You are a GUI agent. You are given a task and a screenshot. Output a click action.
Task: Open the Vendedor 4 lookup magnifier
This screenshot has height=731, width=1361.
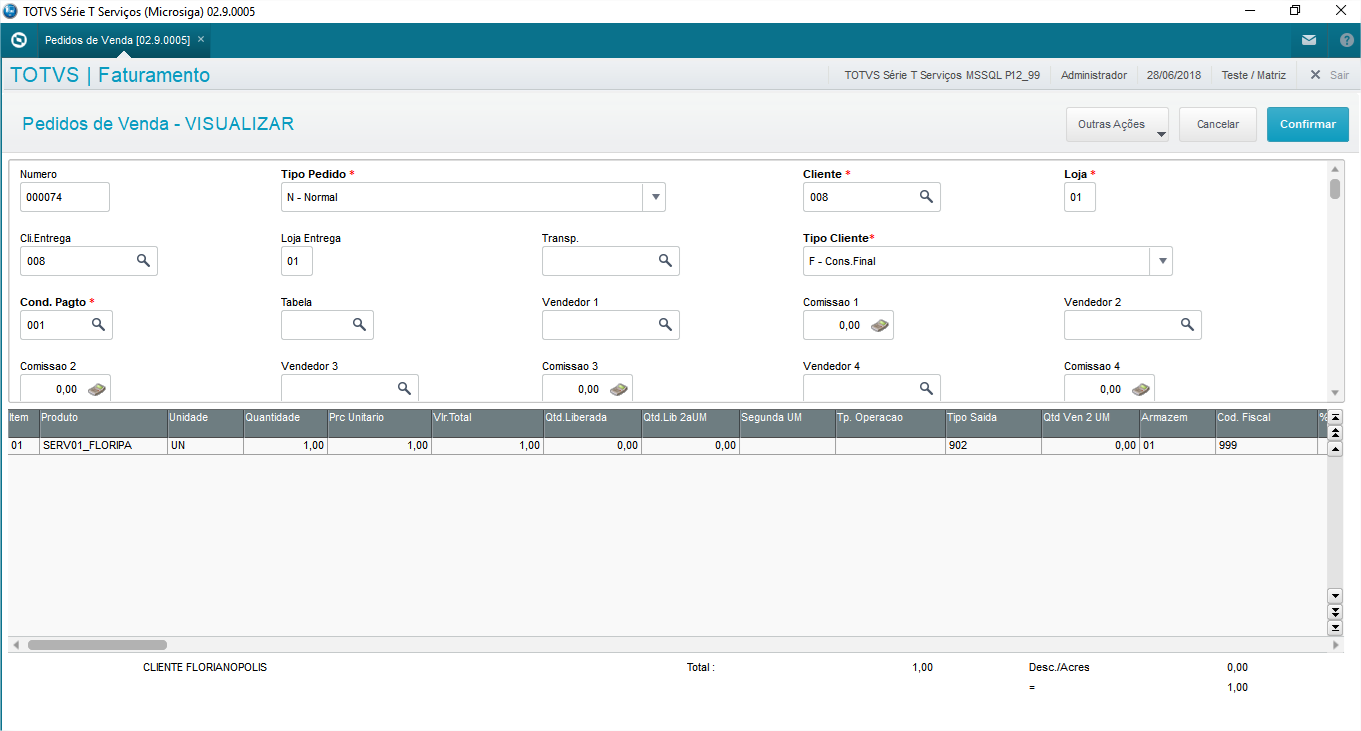tap(927, 389)
